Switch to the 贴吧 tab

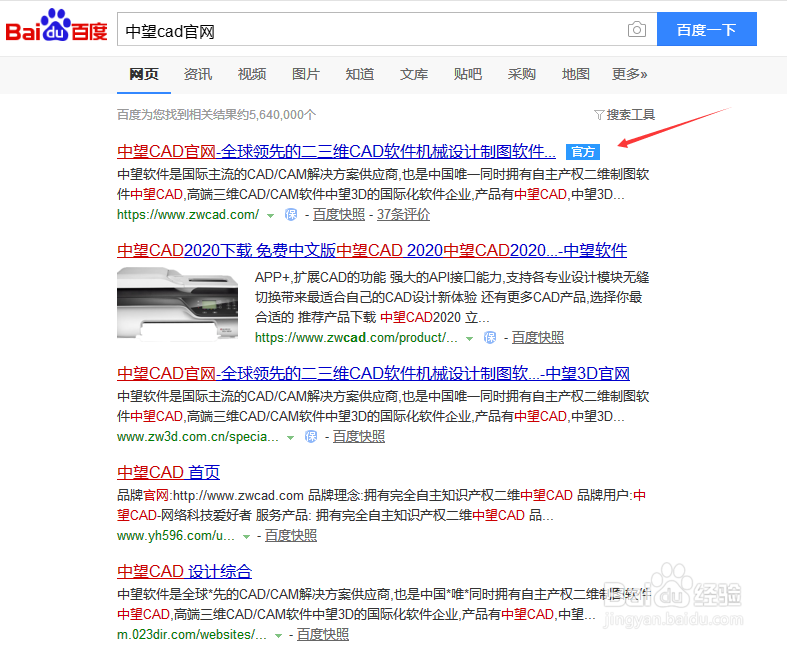click(x=468, y=74)
